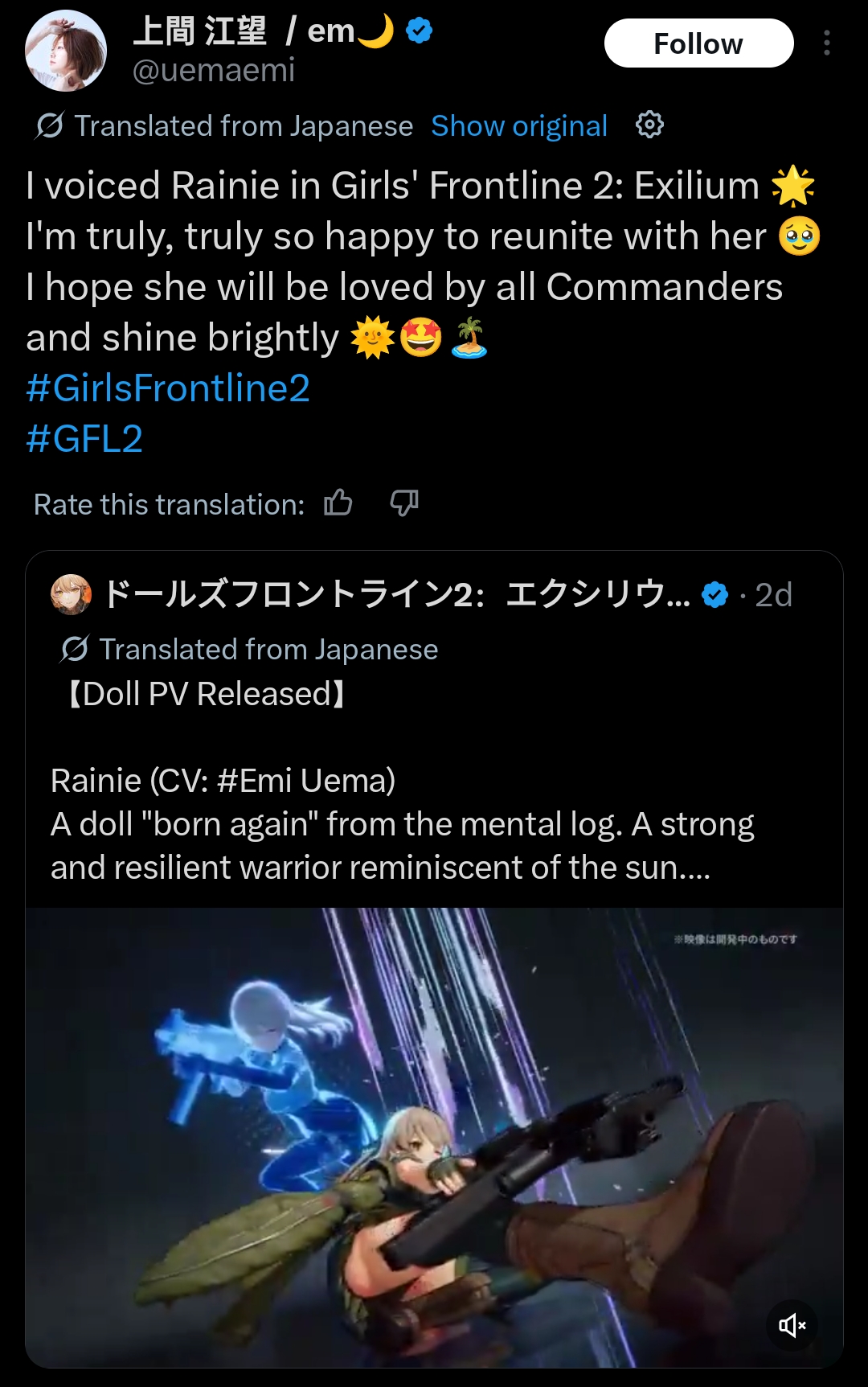
Task: Rate translation with thumbs down
Action: tap(404, 503)
